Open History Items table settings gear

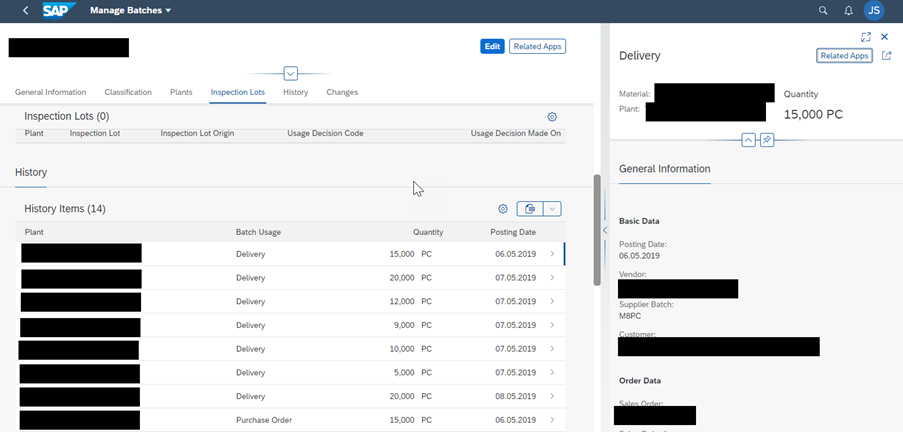pos(503,209)
